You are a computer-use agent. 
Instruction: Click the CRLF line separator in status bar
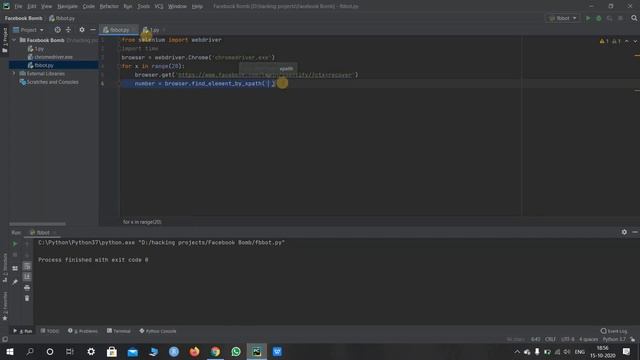[x=550, y=339]
